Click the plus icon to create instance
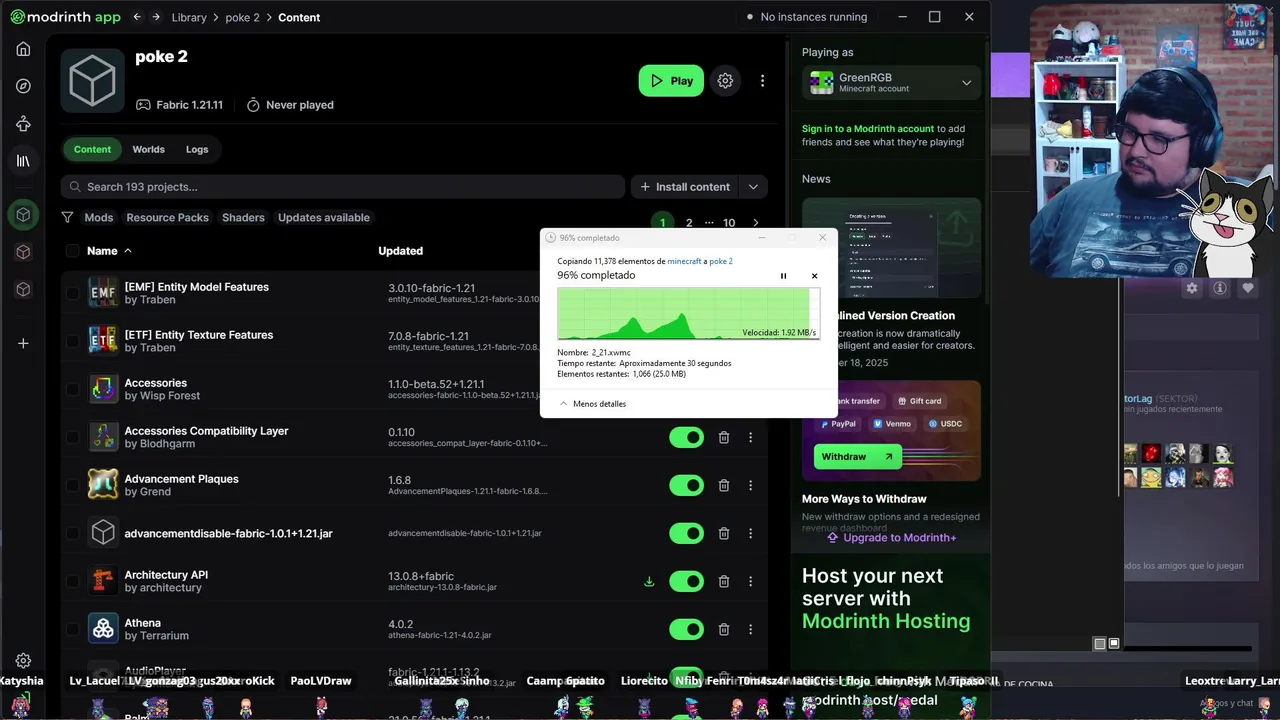This screenshot has height=720, width=1280. pyautogui.click(x=23, y=343)
